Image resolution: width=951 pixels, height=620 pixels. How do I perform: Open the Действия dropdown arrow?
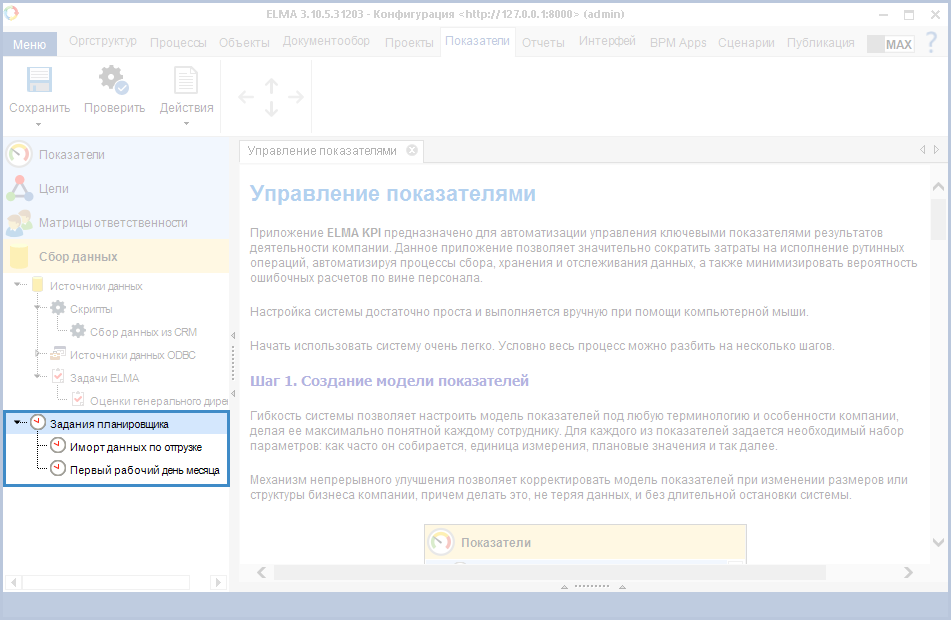pyautogui.click(x=186, y=124)
